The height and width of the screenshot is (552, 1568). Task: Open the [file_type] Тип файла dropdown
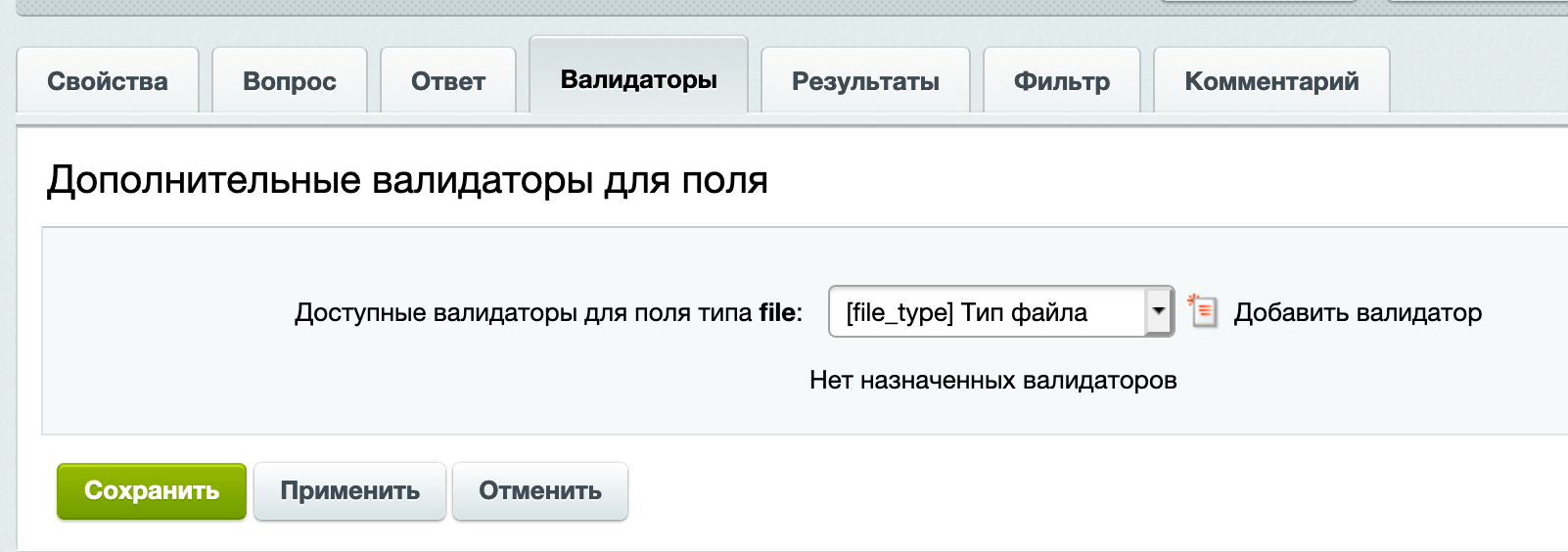click(987, 312)
